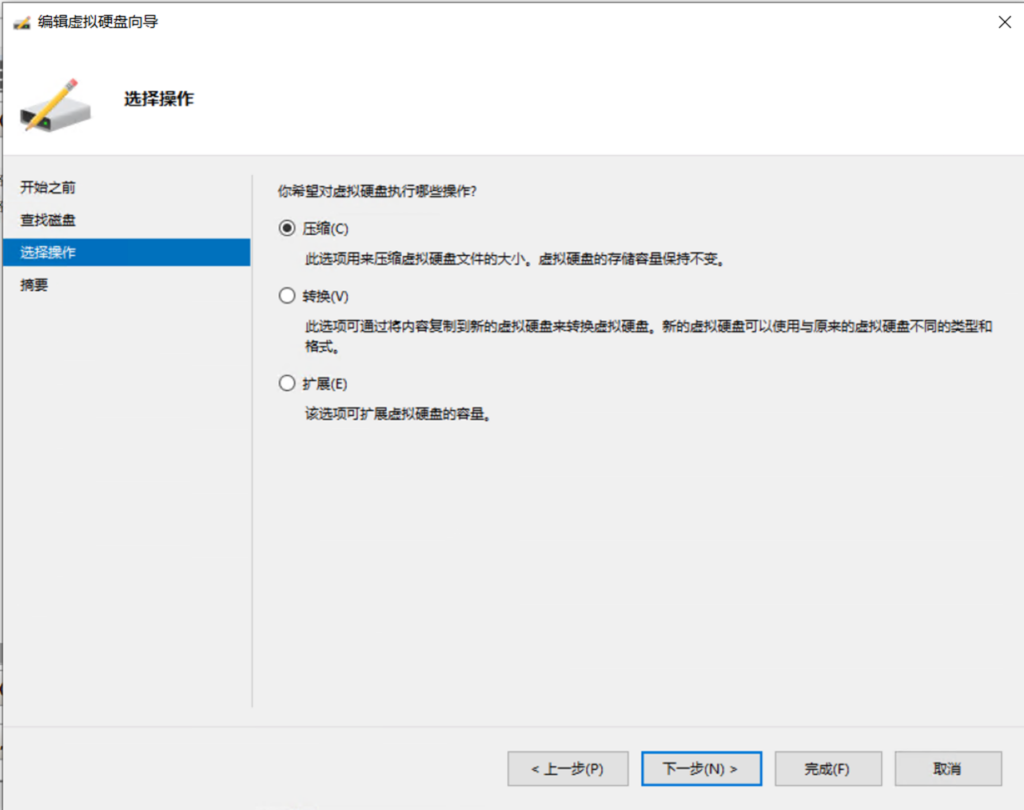
Task: Click the large disk-and-pencil wizard icon
Action: 56,106
